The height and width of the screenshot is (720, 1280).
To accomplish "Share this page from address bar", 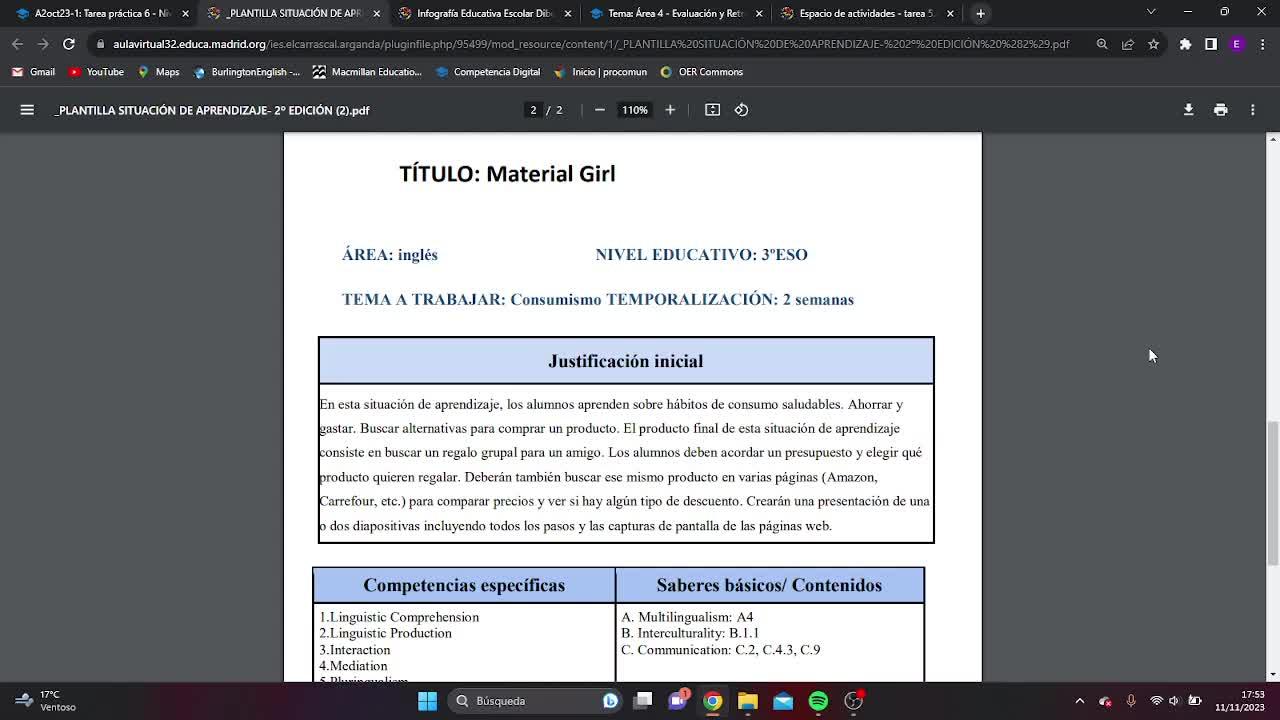I will (1127, 44).
